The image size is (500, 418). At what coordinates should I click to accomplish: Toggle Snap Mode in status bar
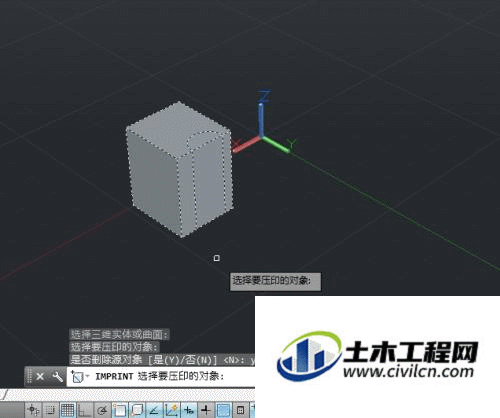(51, 410)
